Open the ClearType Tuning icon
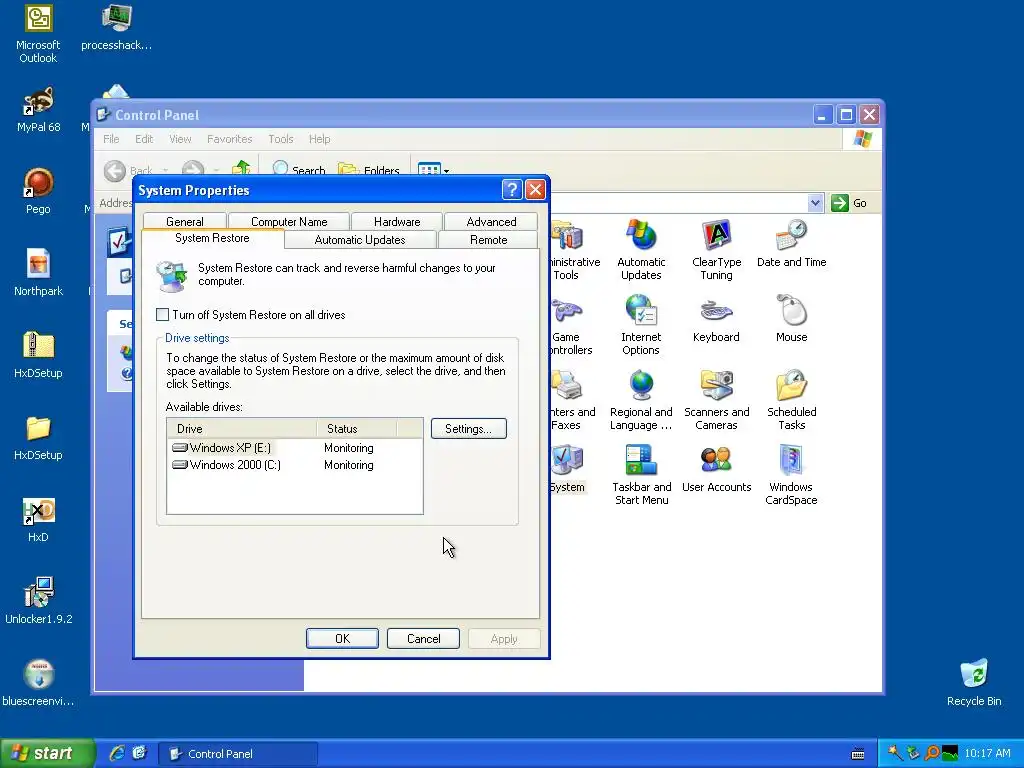Screen dimensions: 1024x768 [x=716, y=249]
